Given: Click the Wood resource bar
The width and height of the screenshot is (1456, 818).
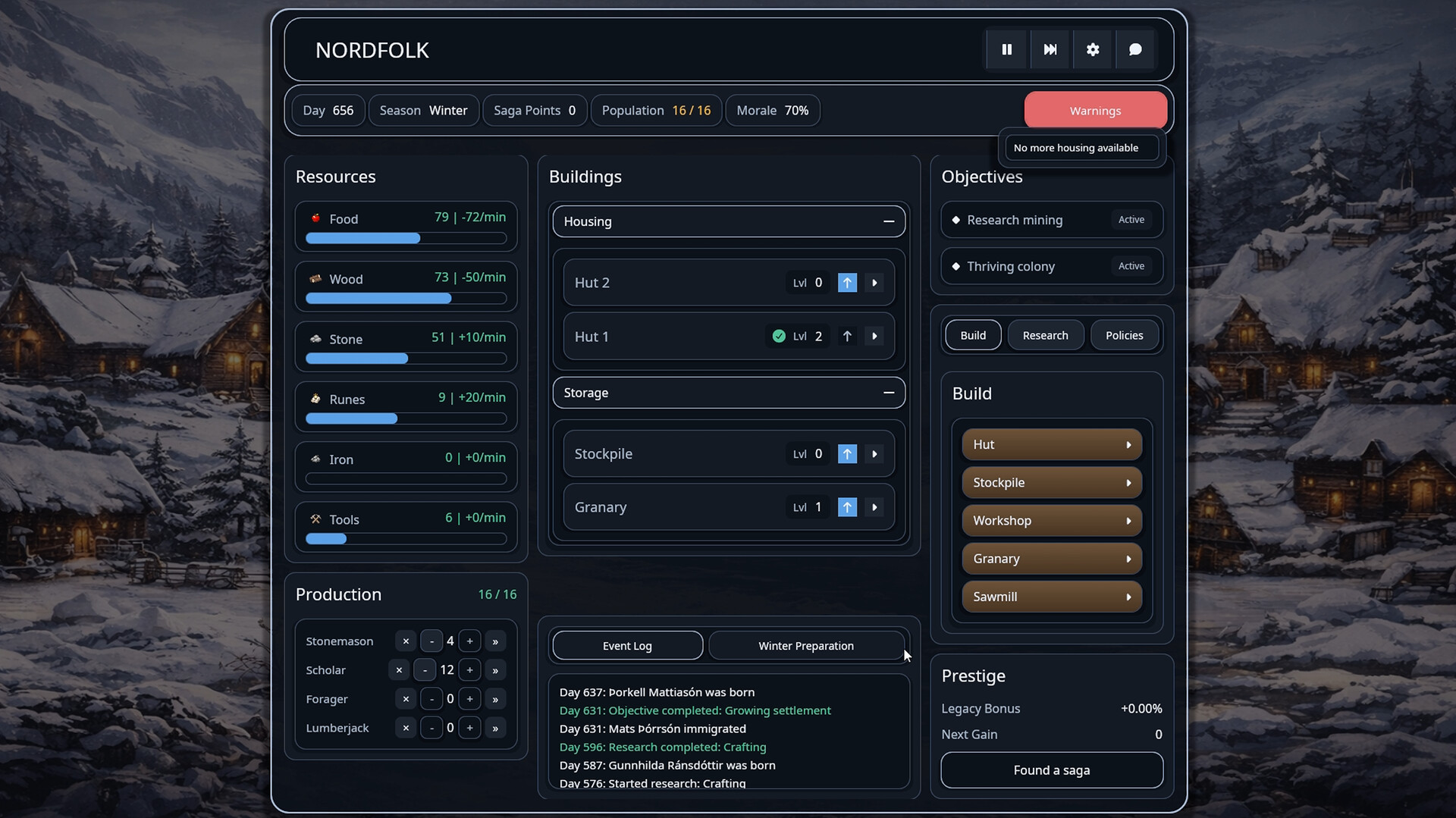Looking at the screenshot, I should [x=406, y=299].
